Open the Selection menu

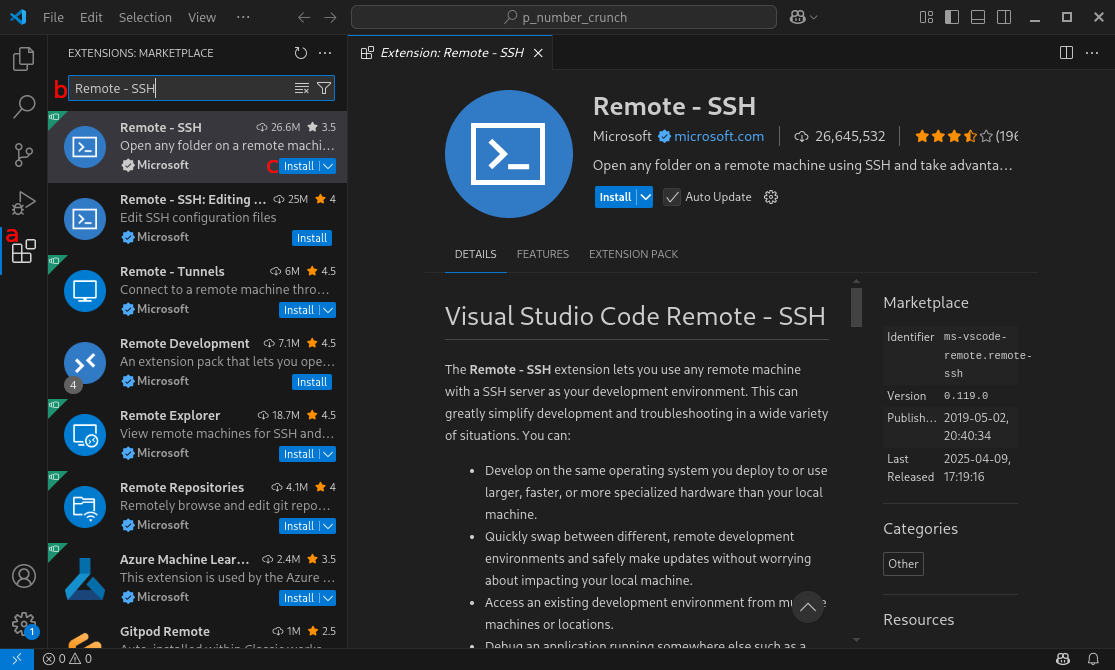pos(145,17)
